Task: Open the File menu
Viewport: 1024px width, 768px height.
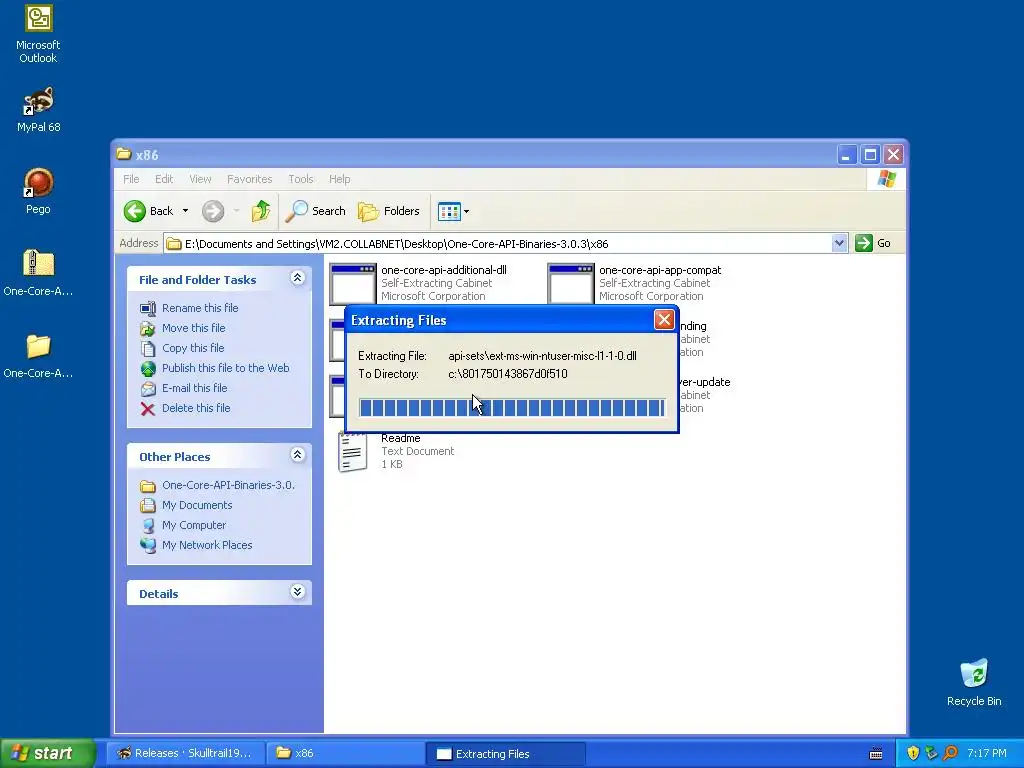Action: [131, 179]
